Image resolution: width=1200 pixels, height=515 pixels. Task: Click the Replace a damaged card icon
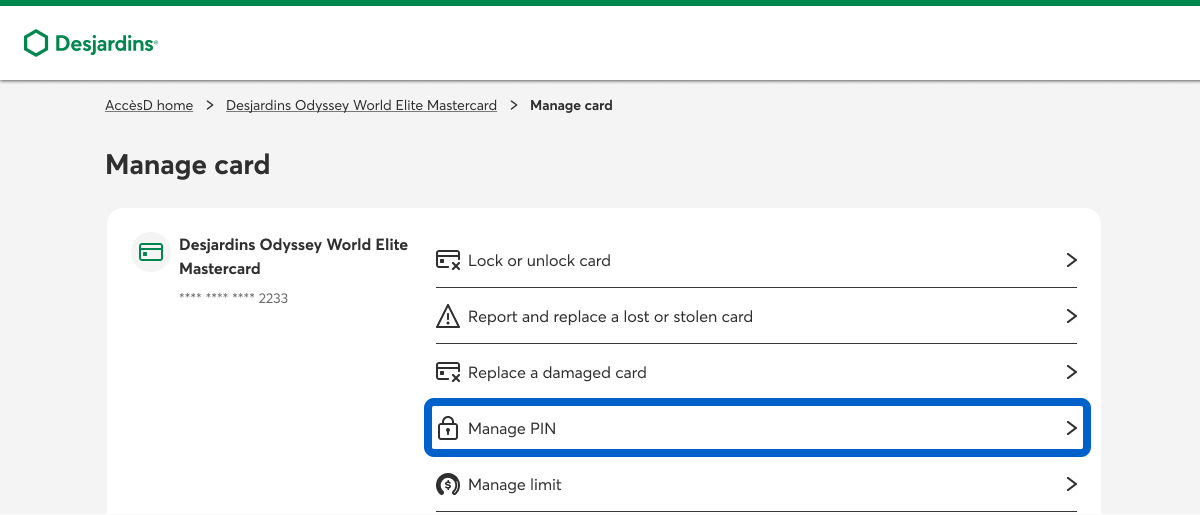click(448, 373)
